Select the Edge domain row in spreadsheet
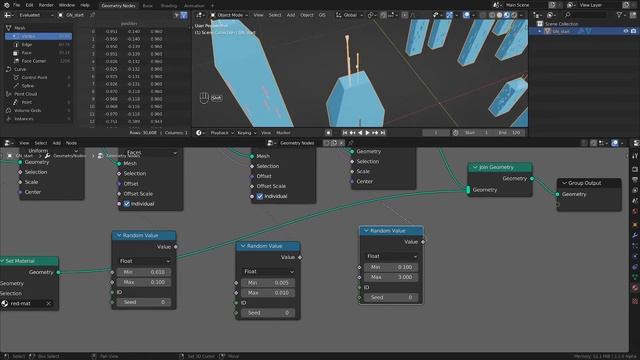 click(39, 44)
